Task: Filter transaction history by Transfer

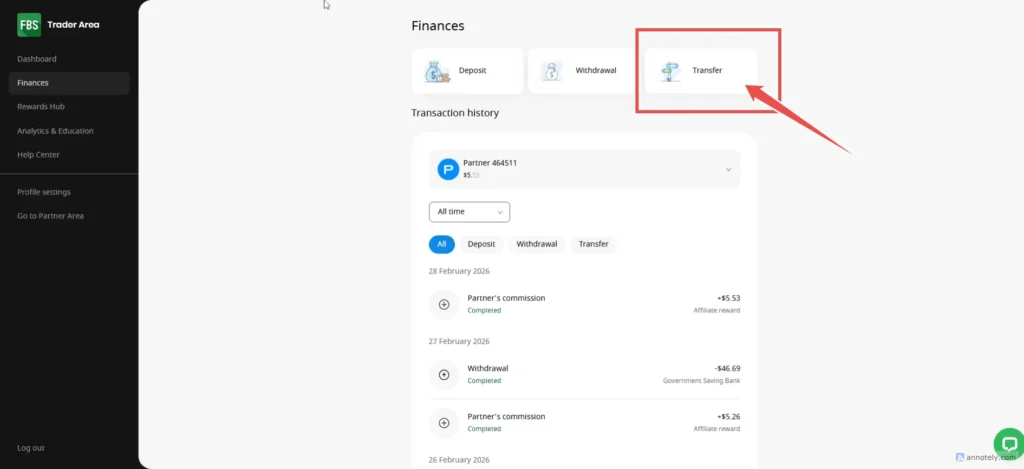Action: pos(594,244)
